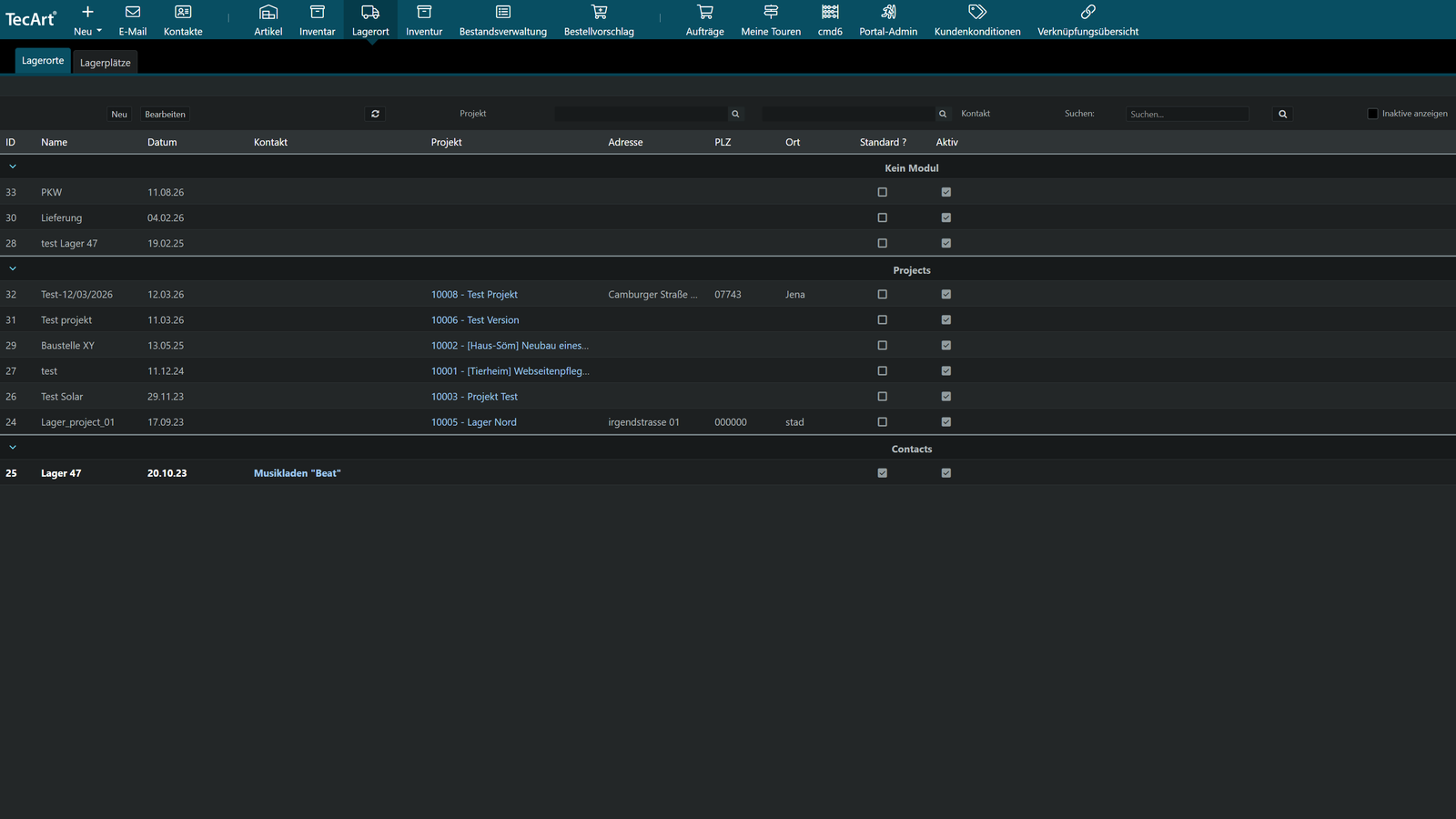
Task: Open the E-Mail envelope icon
Action: click(133, 13)
